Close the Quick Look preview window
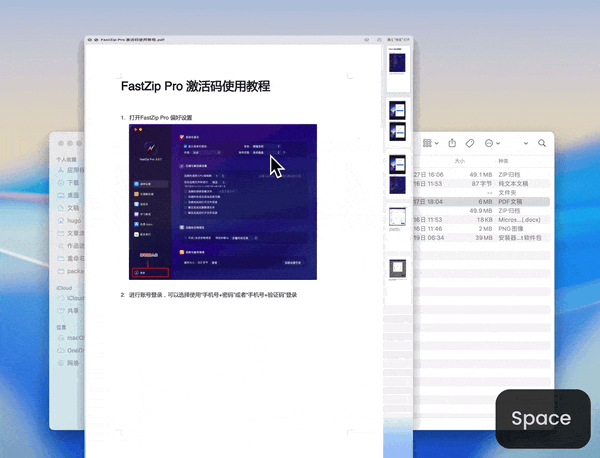 90,39
